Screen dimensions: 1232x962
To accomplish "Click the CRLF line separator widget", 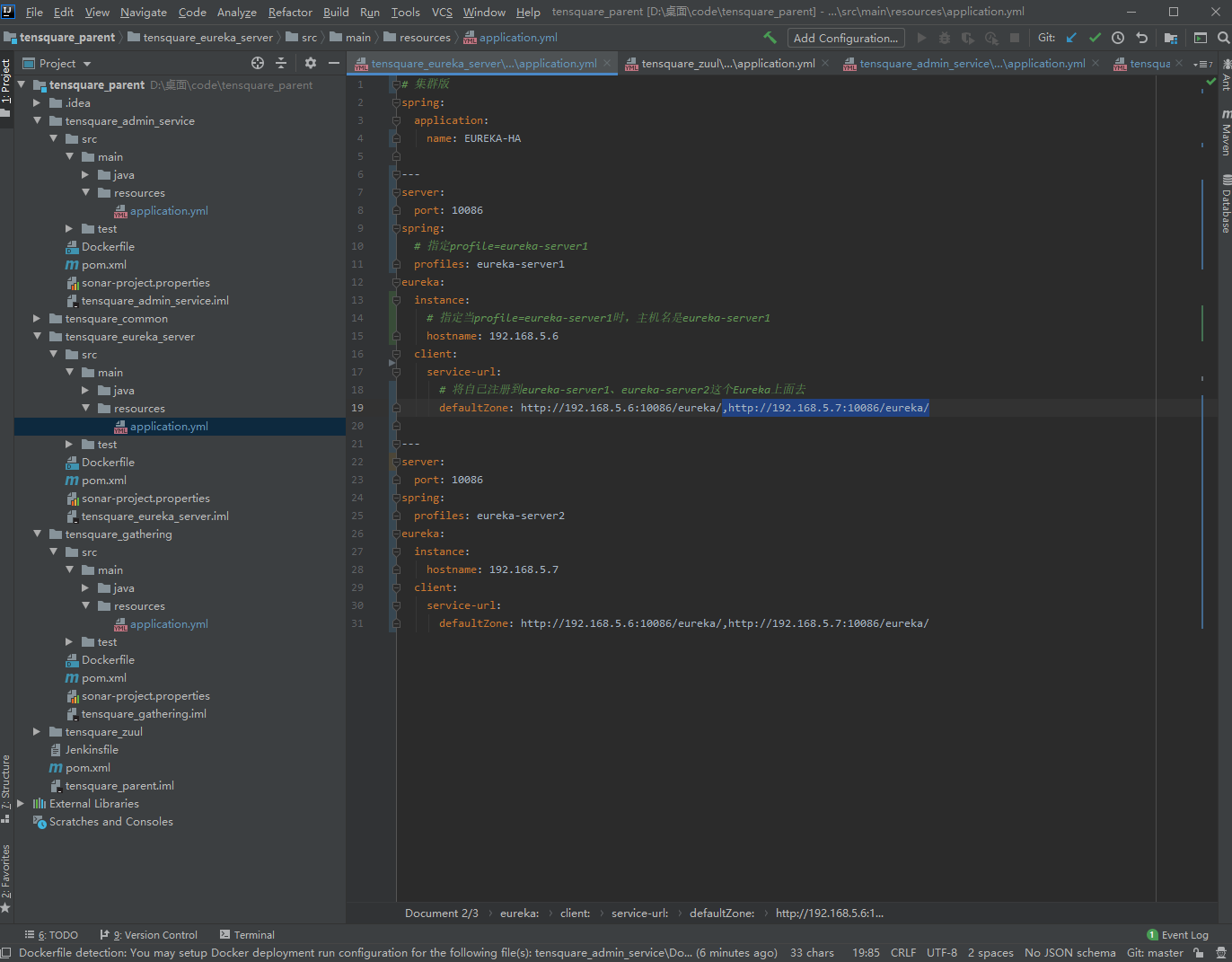I will tap(903, 953).
